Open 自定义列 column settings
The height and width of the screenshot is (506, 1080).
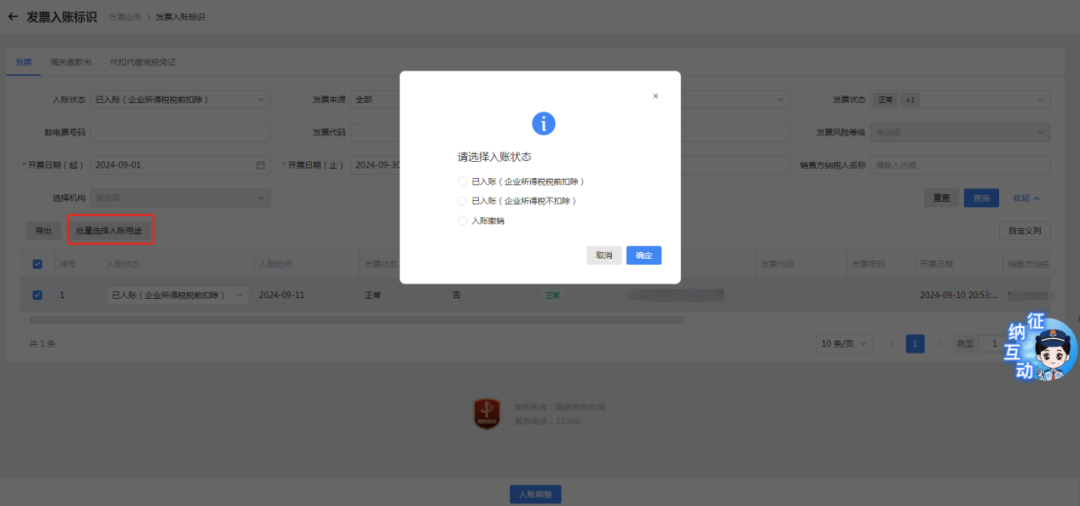point(1025,231)
